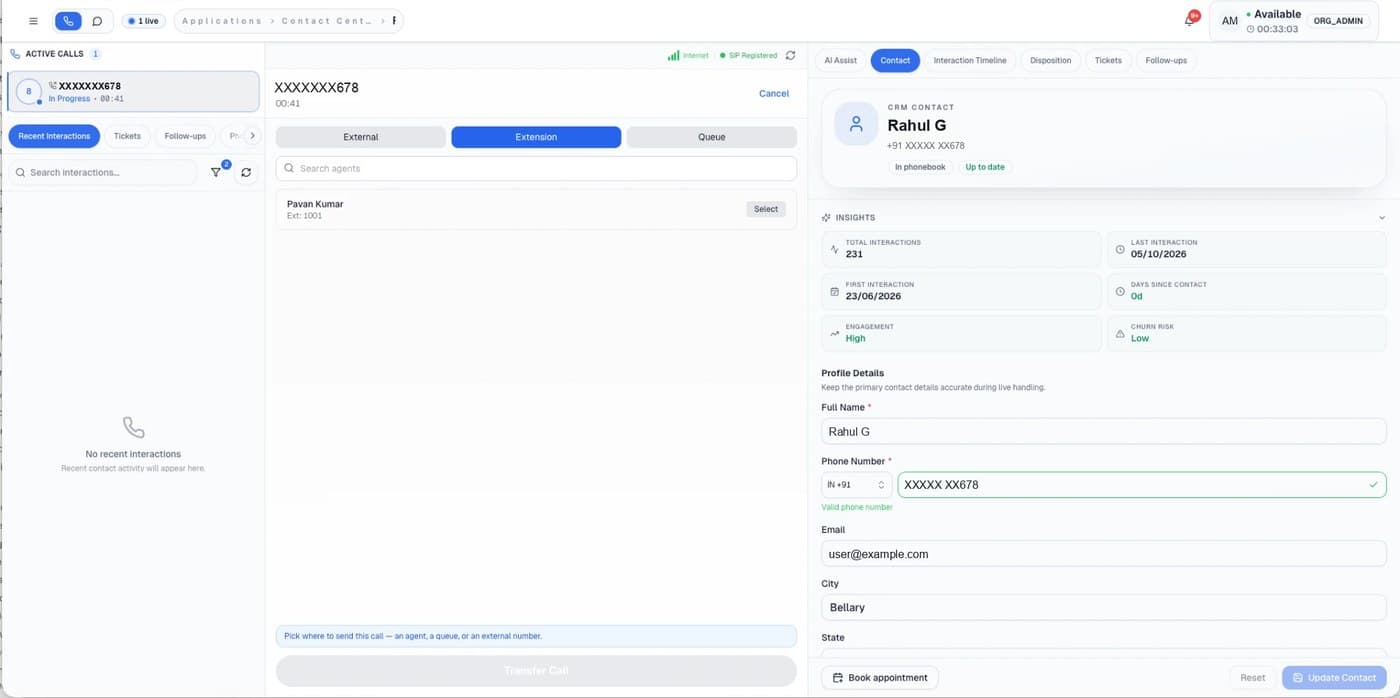Click the Up to date tag
The height and width of the screenshot is (698, 1400).
985,167
